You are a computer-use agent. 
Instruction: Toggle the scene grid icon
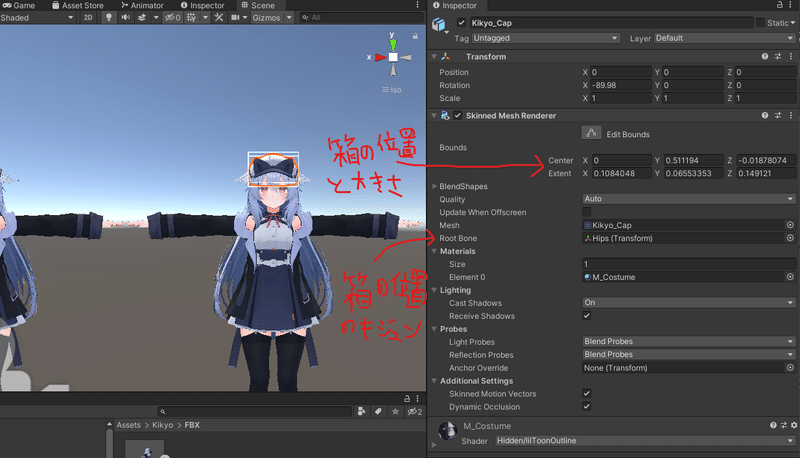click(191, 17)
